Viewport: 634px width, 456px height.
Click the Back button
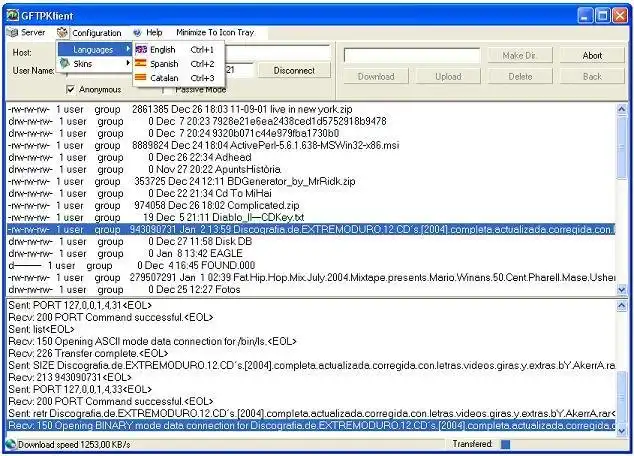592,76
